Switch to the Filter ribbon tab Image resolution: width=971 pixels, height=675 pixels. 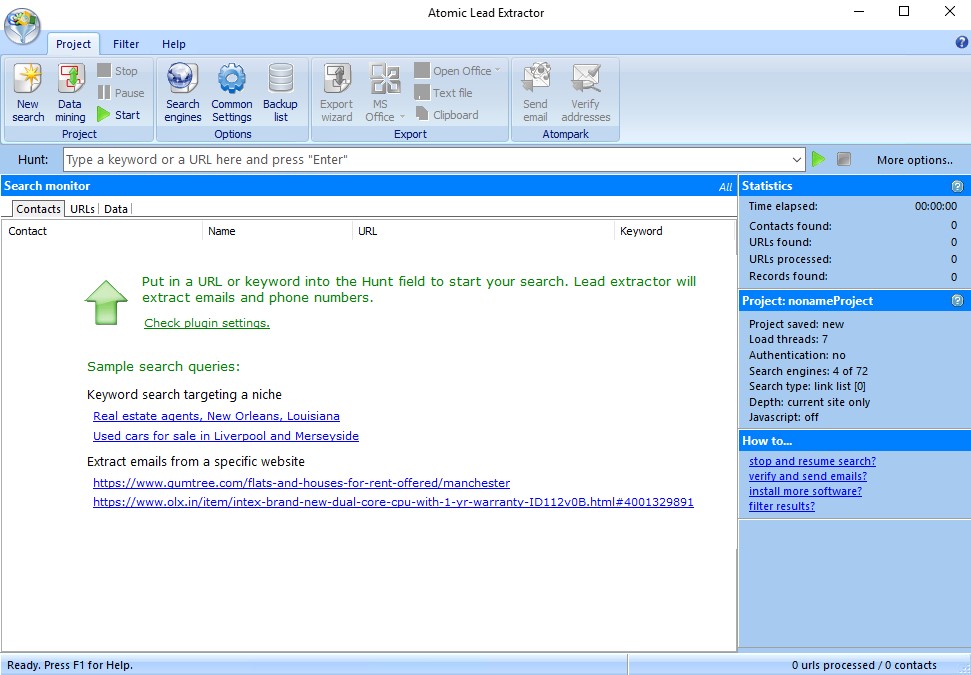pyautogui.click(x=126, y=44)
